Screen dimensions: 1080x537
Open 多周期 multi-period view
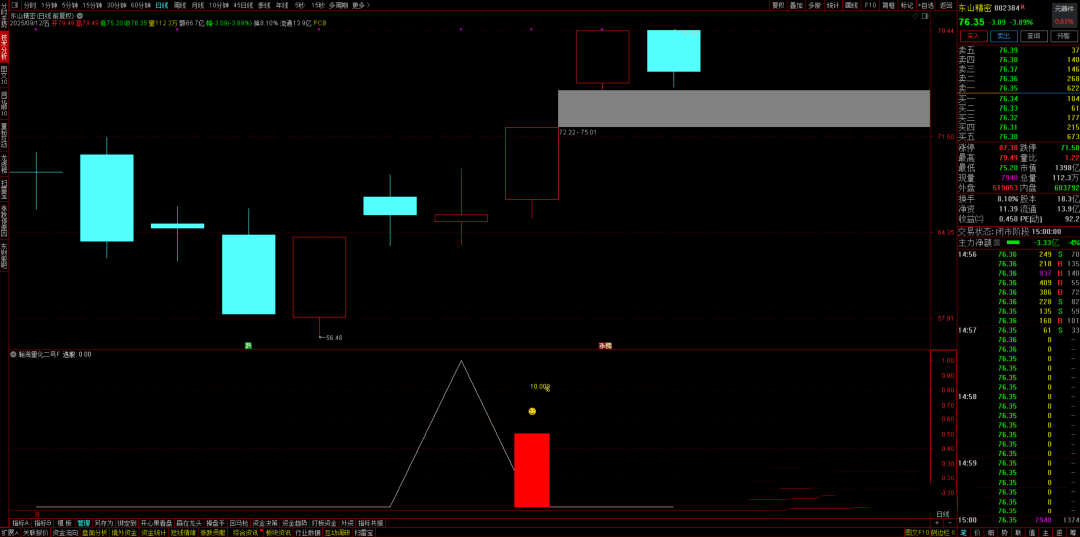pos(338,5)
